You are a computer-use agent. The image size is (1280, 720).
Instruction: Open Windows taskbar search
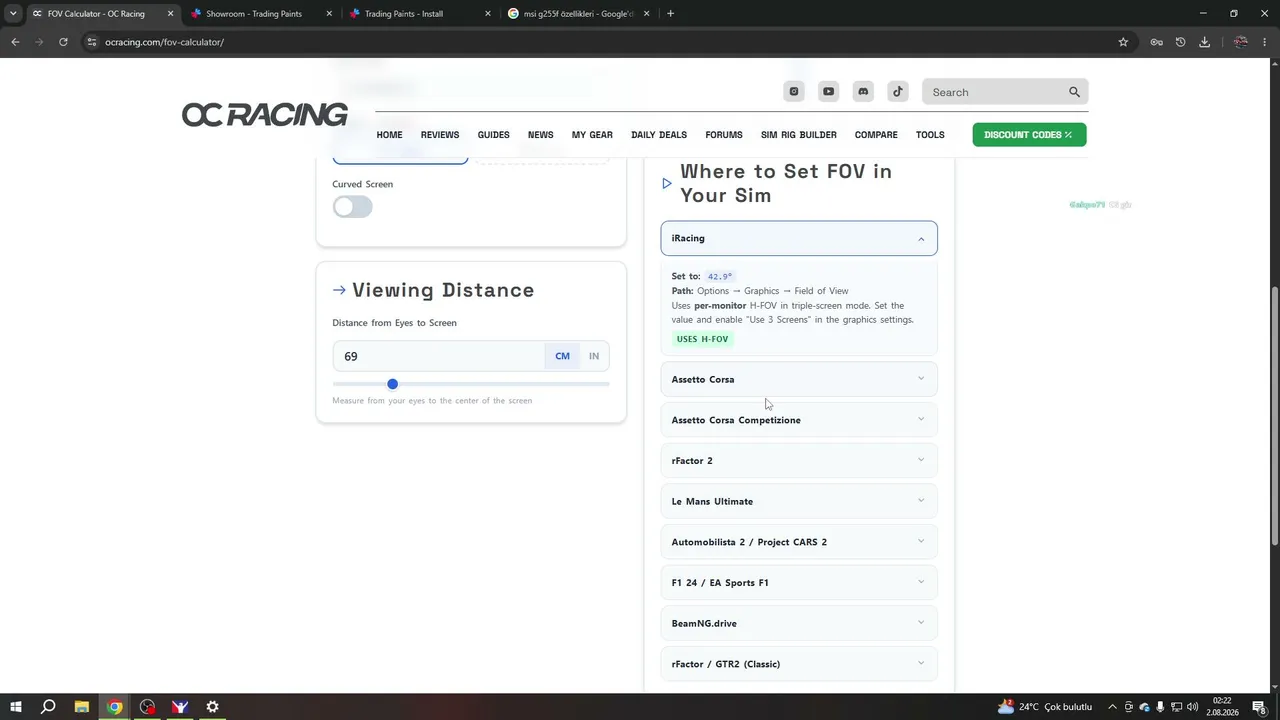pos(48,707)
